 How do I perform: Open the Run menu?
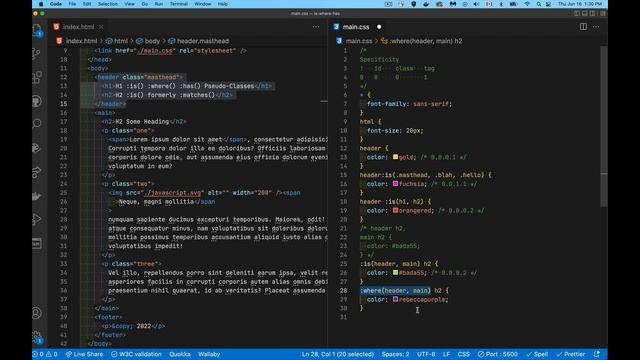coord(159,4)
